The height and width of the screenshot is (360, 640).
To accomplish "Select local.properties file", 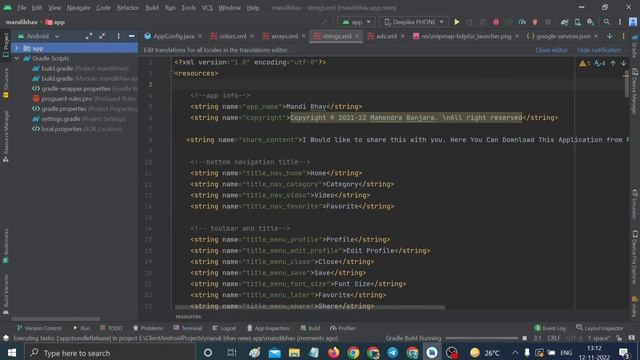I will click(77, 129).
